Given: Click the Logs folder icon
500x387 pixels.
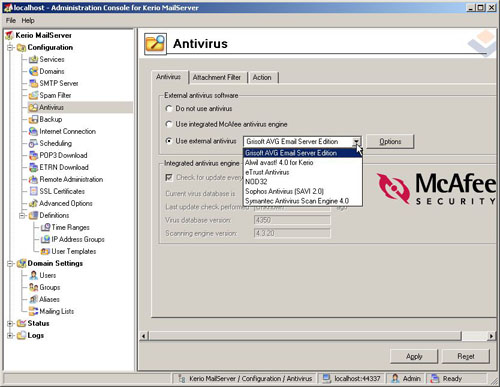Looking at the screenshot, I should pyautogui.click(x=21, y=335).
